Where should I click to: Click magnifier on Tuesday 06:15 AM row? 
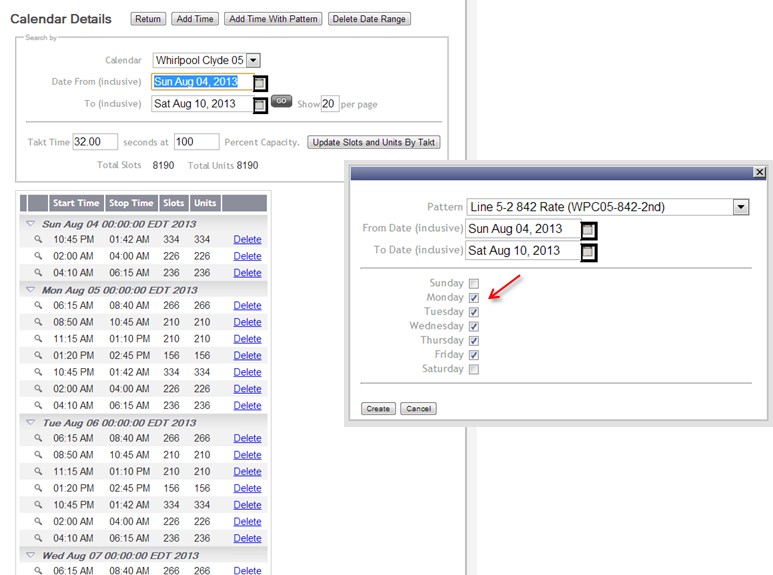[x=38, y=438]
